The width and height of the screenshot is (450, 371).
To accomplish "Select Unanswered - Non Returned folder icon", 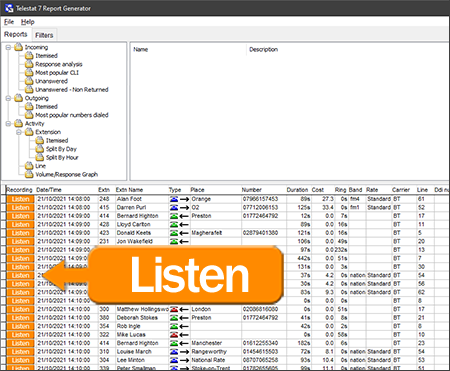I will point(29,89).
